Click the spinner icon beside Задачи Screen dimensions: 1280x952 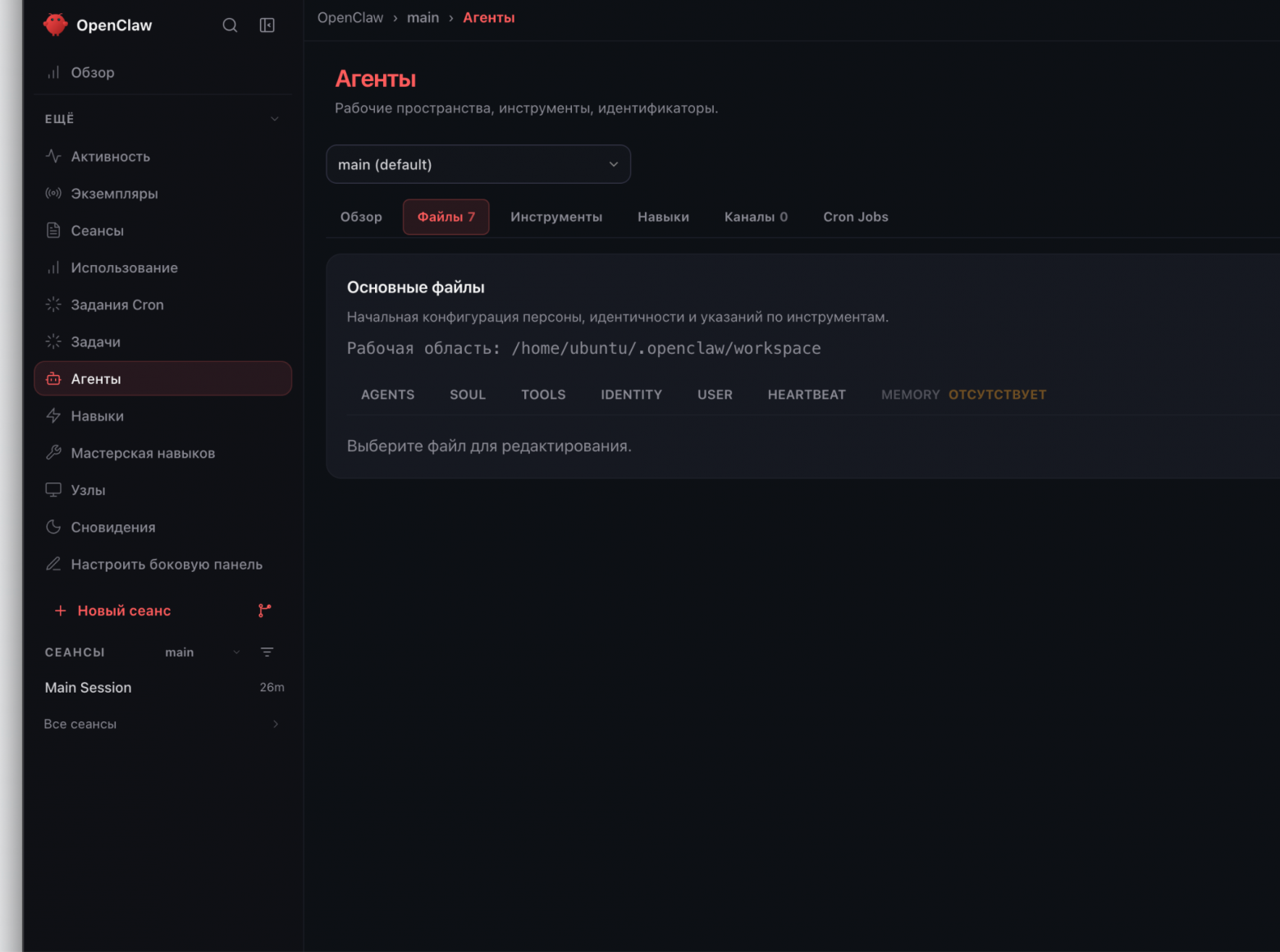53,341
